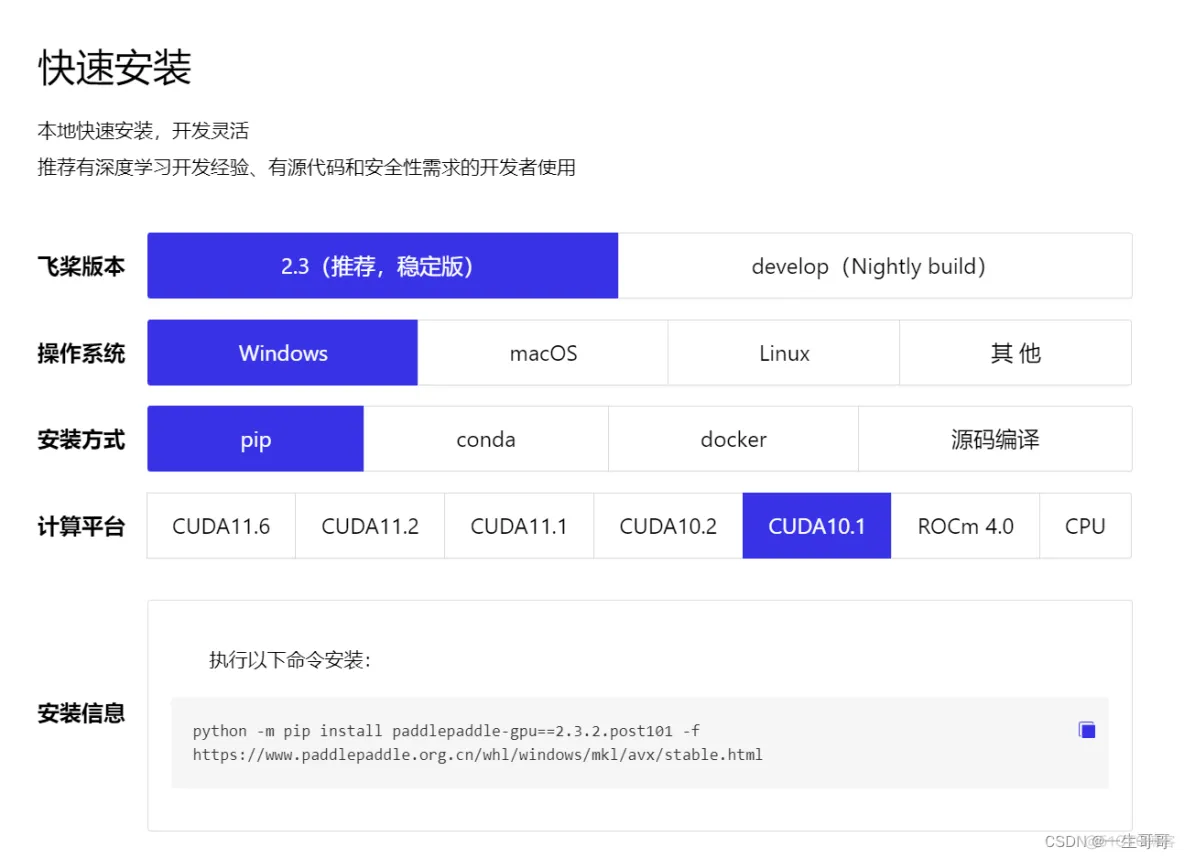Click the 飞桨版本 row label
Image resolution: width=1184 pixels, height=858 pixels.
(82, 266)
